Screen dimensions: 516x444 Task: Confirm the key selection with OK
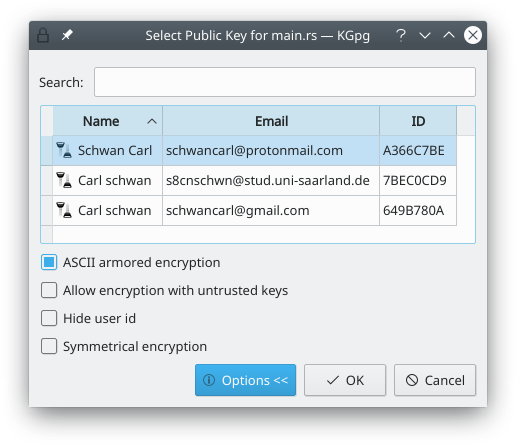(x=345, y=380)
